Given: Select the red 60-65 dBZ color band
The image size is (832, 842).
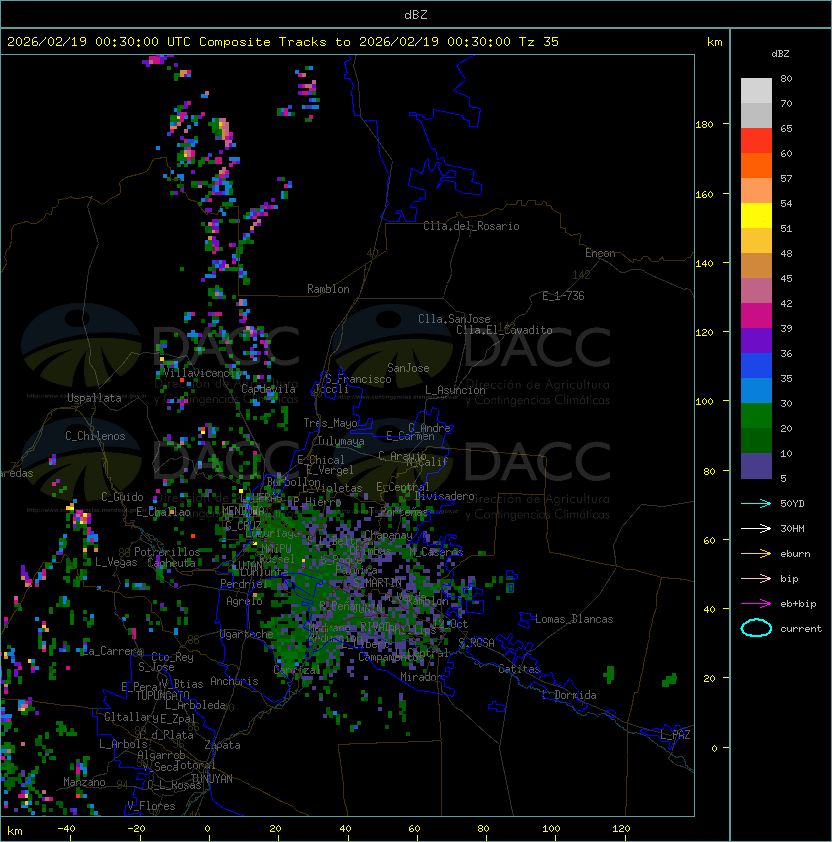Looking at the screenshot, I should (756, 141).
